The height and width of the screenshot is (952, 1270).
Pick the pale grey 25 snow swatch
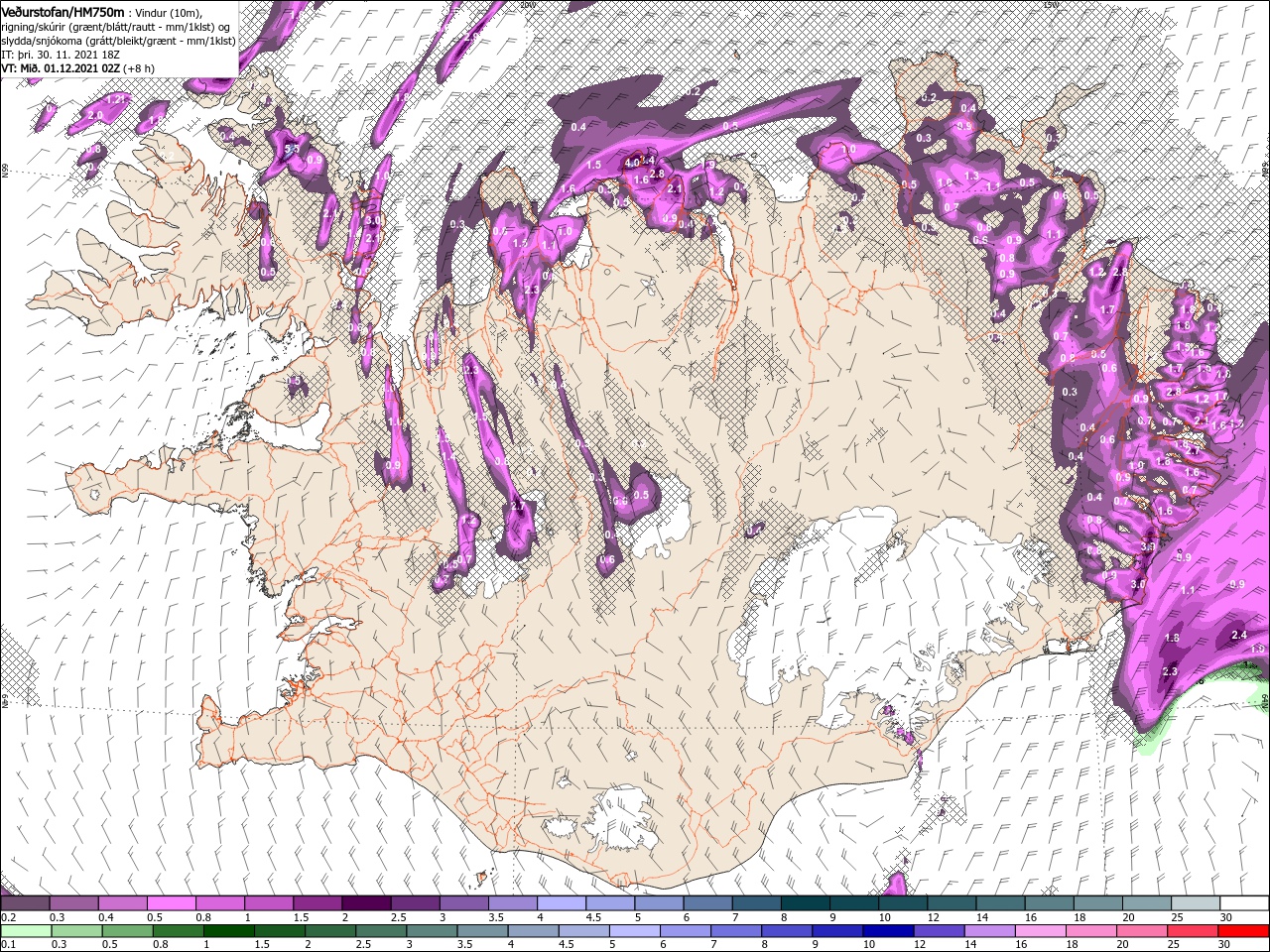pyautogui.click(x=1197, y=902)
